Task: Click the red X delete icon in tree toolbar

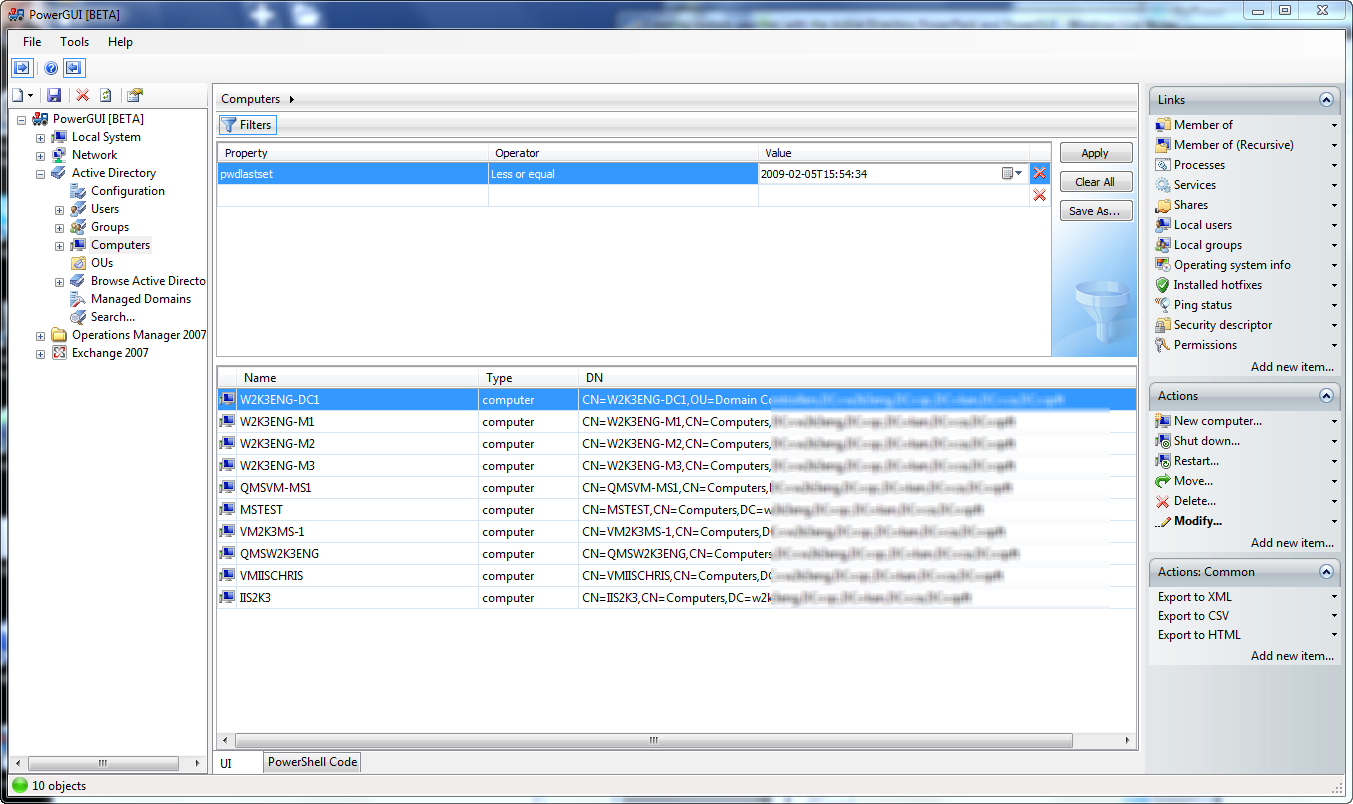Action: point(82,95)
